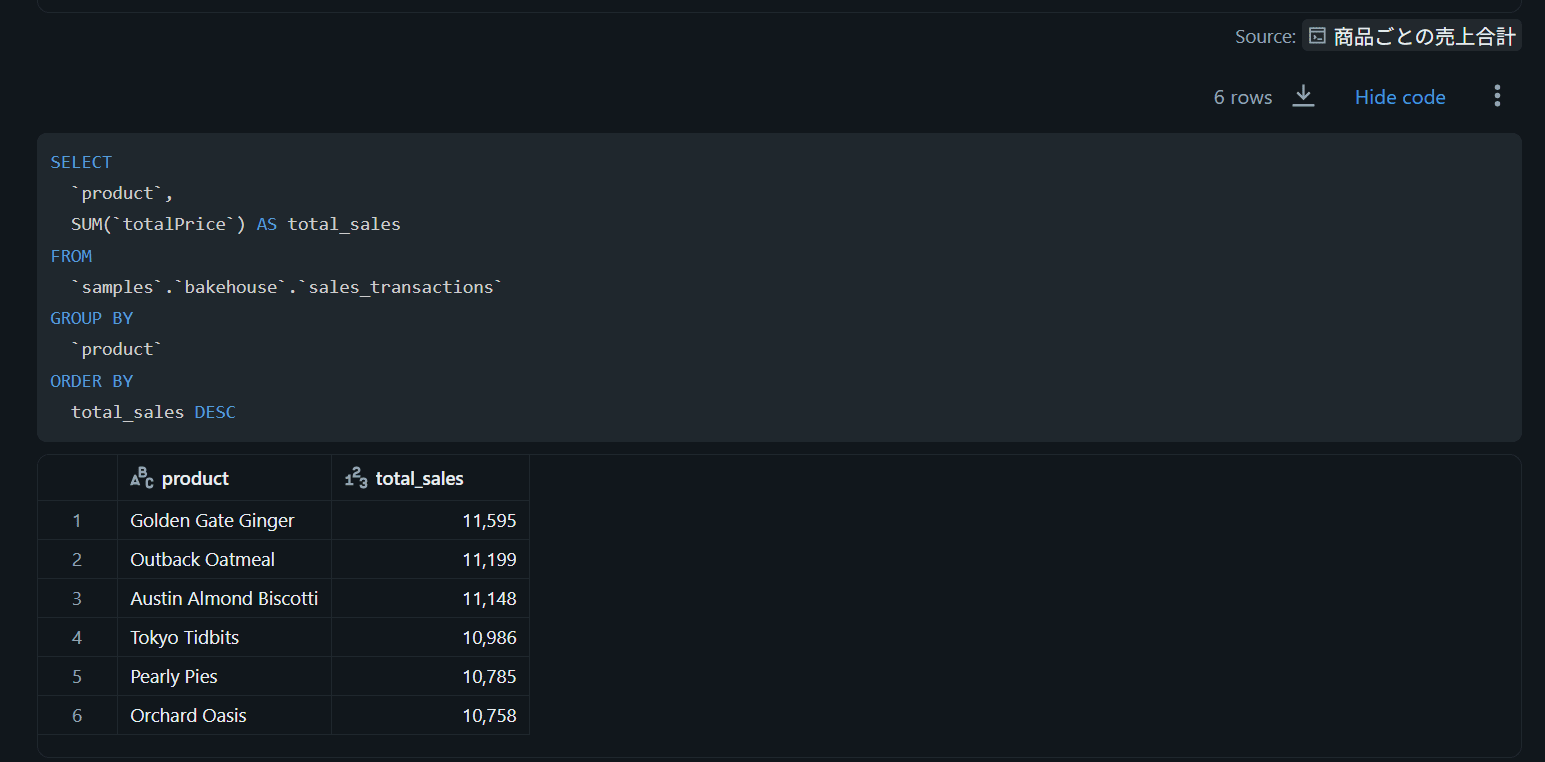Click the total_sales column header
Image resolution: width=1545 pixels, height=762 pixels.
419,478
